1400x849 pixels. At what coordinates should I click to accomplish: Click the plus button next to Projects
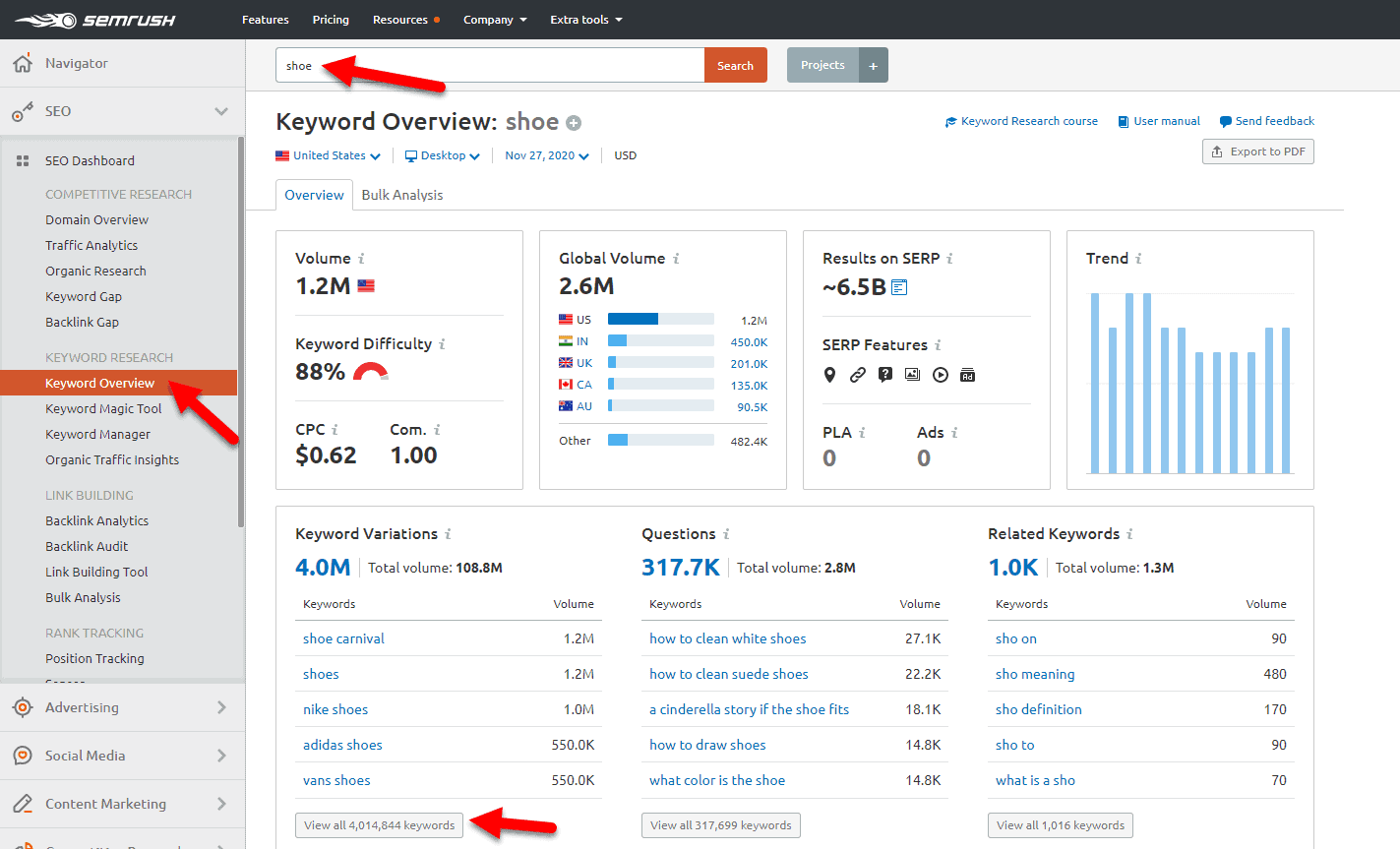pyautogui.click(x=874, y=65)
